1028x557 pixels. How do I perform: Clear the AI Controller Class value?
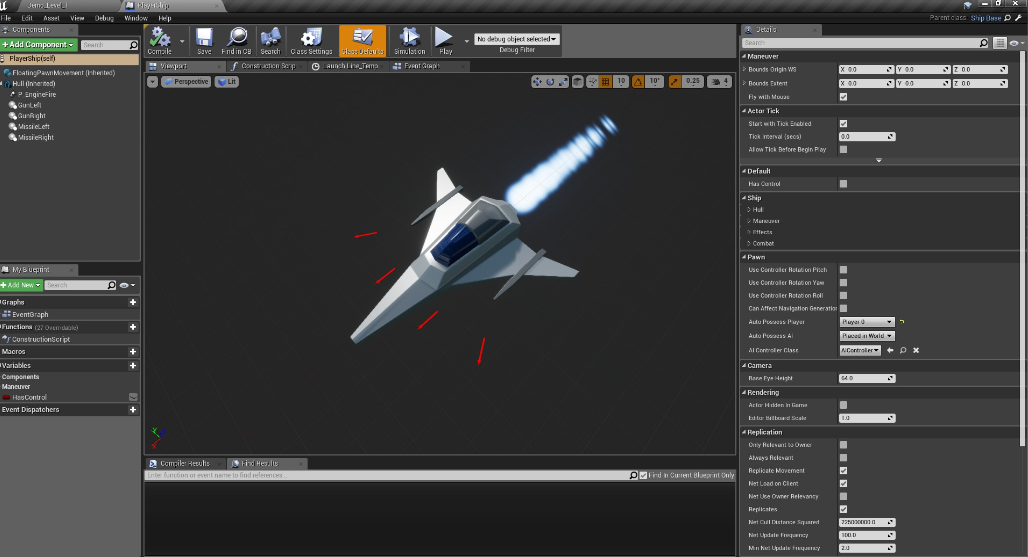coord(916,350)
